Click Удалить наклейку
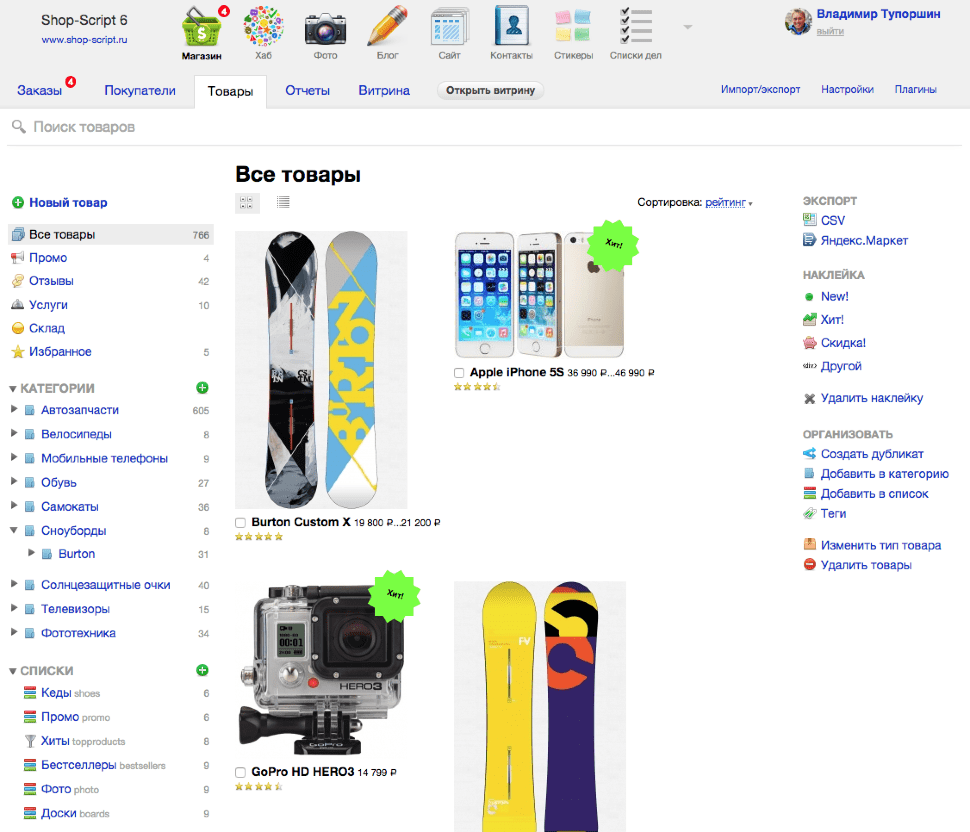Image resolution: width=970 pixels, height=832 pixels. pos(871,398)
